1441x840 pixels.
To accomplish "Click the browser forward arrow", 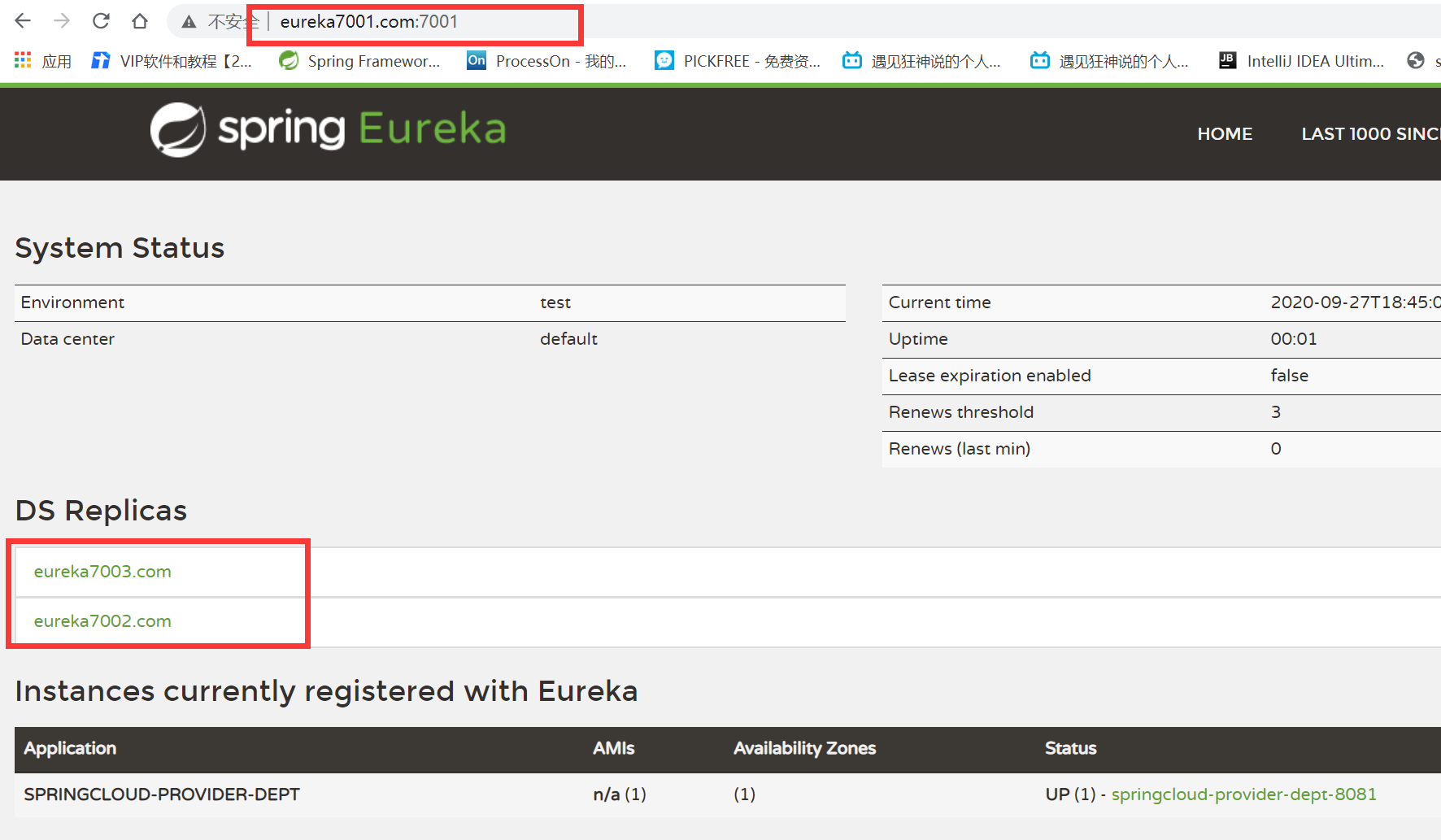I will 62,21.
